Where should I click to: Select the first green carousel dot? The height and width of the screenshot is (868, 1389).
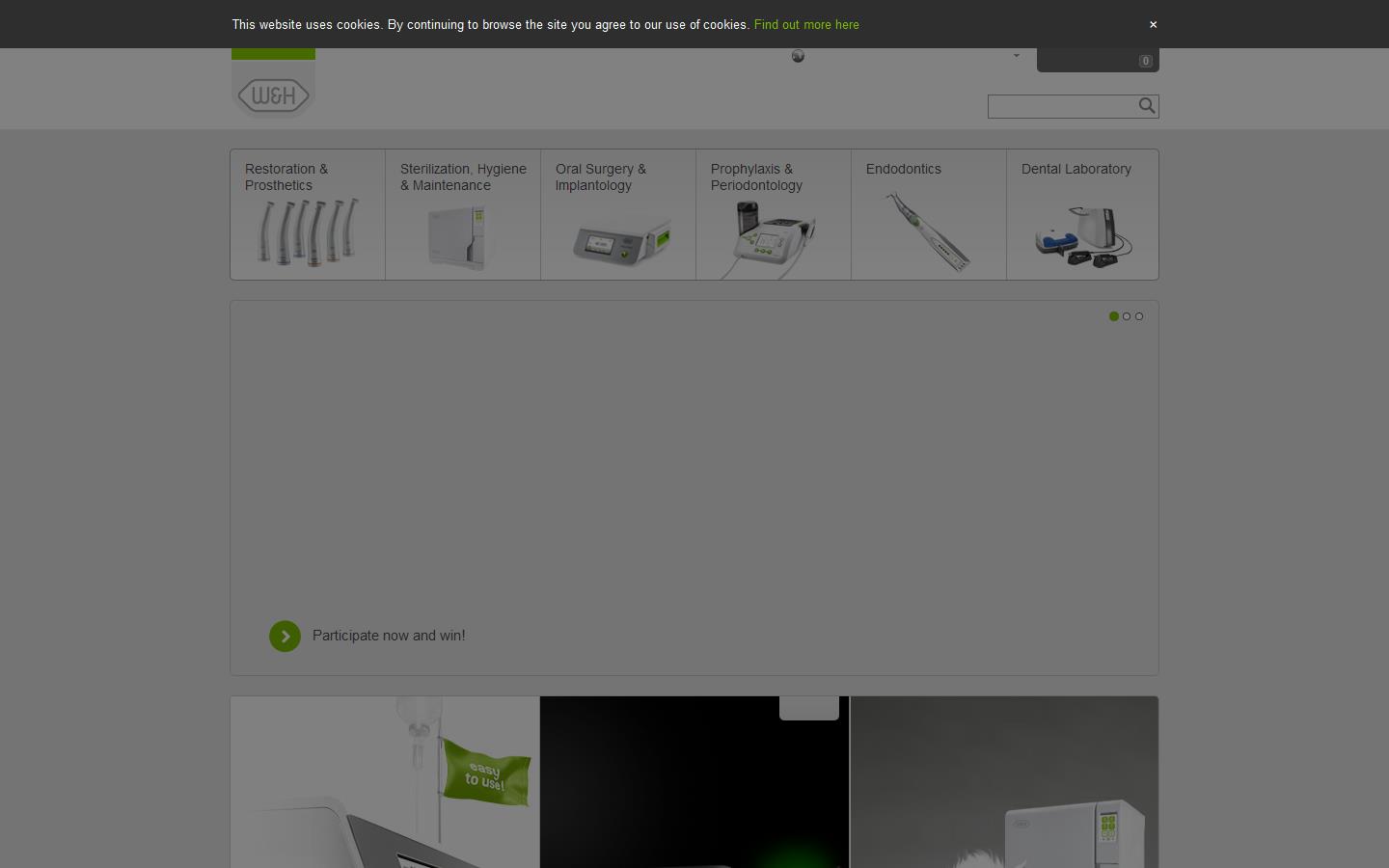click(1114, 316)
